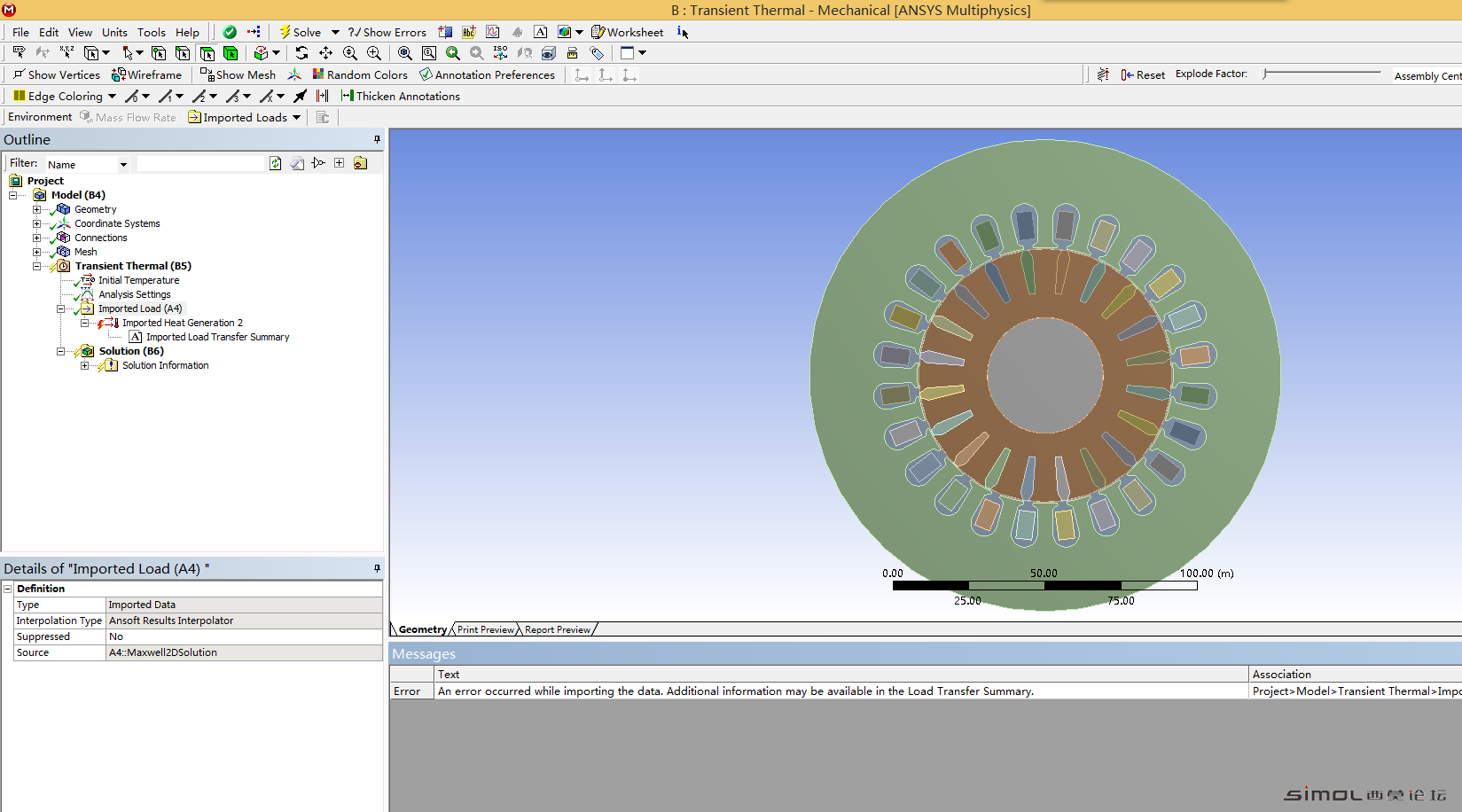Switch to Report Preview tab
The width and height of the screenshot is (1462, 812).
pos(558,629)
